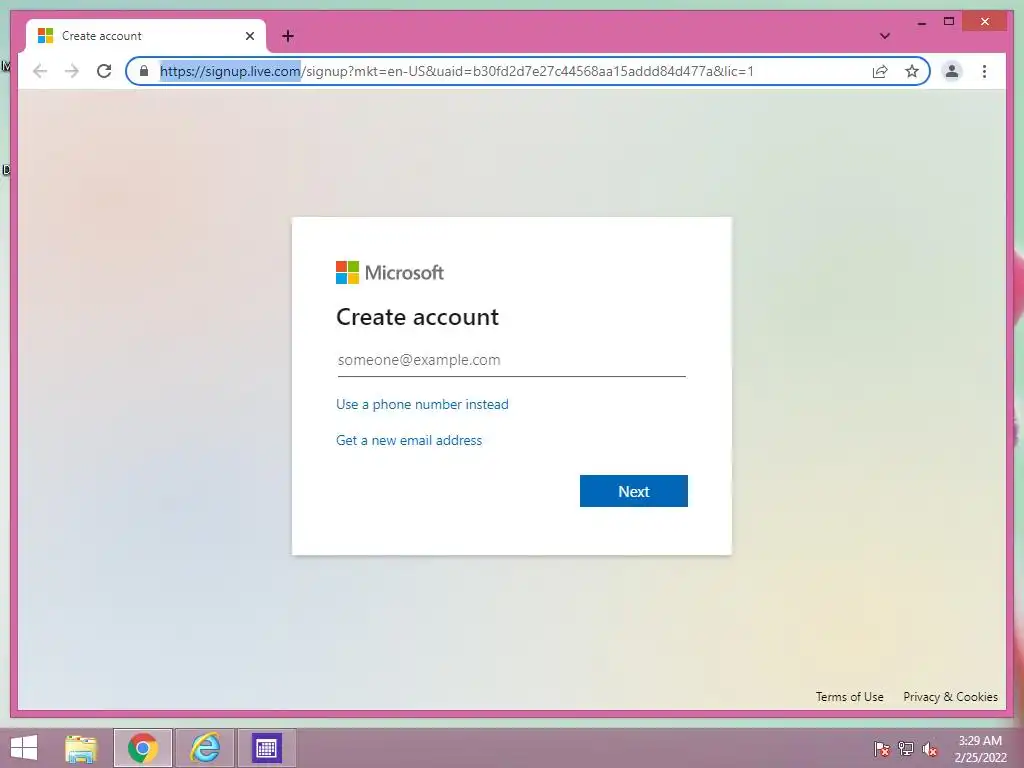Open the Privacy & Cookies link
Image resolution: width=1024 pixels, height=768 pixels.
pos(950,697)
